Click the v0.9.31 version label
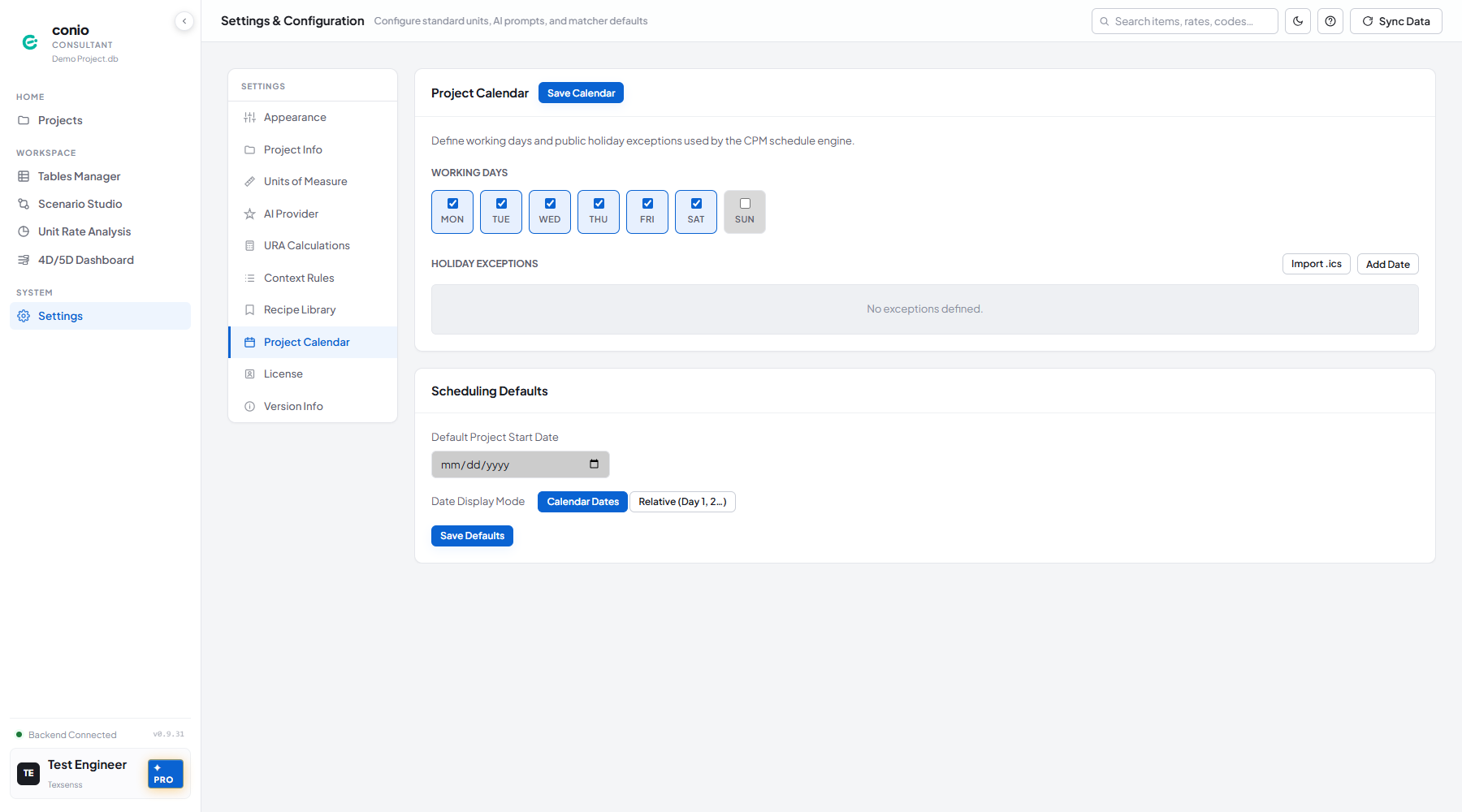Image resolution: width=1462 pixels, height=812 pixels. [169, 734]
